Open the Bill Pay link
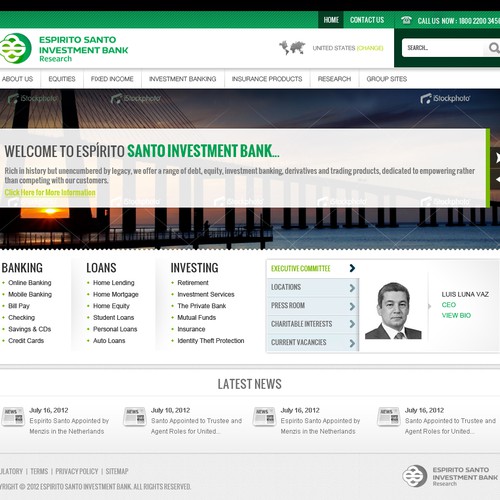The image size is (500, 500). [x=19, y=306]
